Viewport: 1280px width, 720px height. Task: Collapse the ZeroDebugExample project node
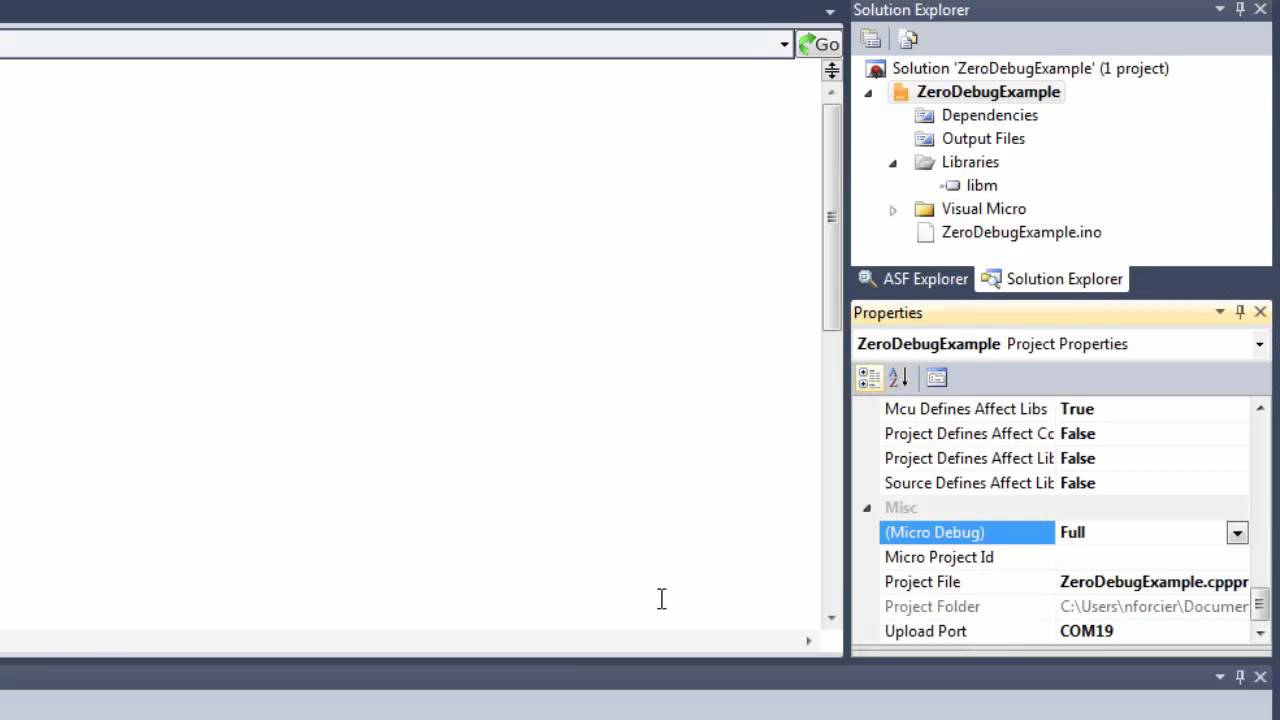point(868,93)
